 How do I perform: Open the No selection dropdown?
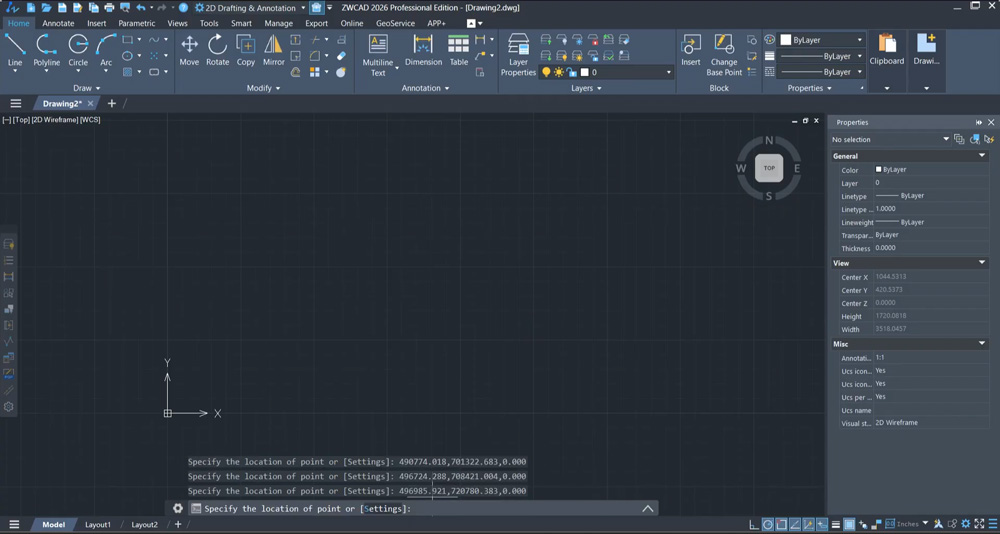click(890, 139)
